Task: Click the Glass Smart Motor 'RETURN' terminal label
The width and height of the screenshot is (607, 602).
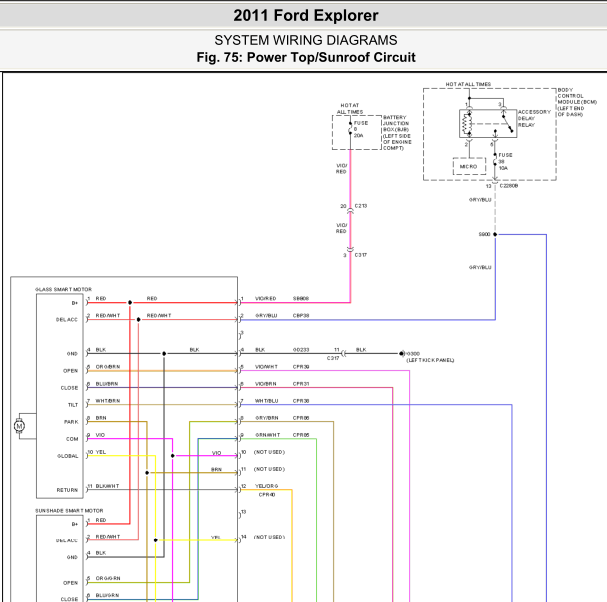Action: click(x=67, y=490)
